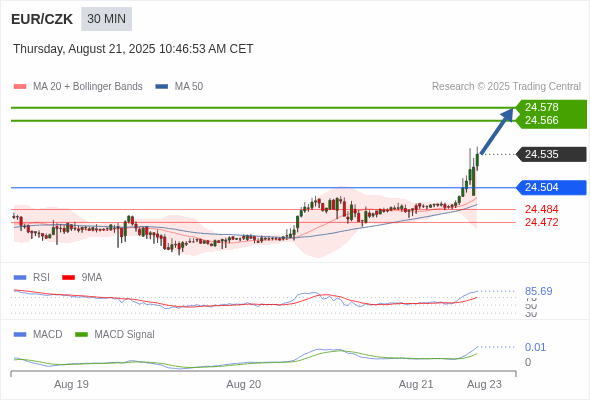Toggle the 9MA red legend entry
Screen dimensions: 590x400
(82, 277)
